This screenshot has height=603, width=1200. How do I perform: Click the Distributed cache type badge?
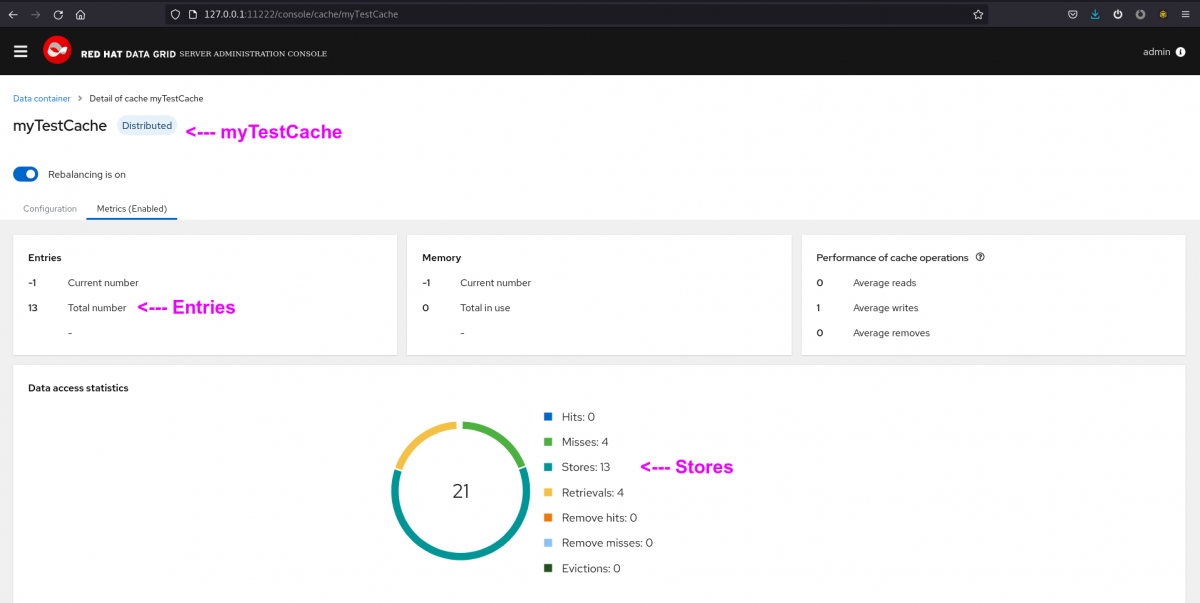pos(147,126)
